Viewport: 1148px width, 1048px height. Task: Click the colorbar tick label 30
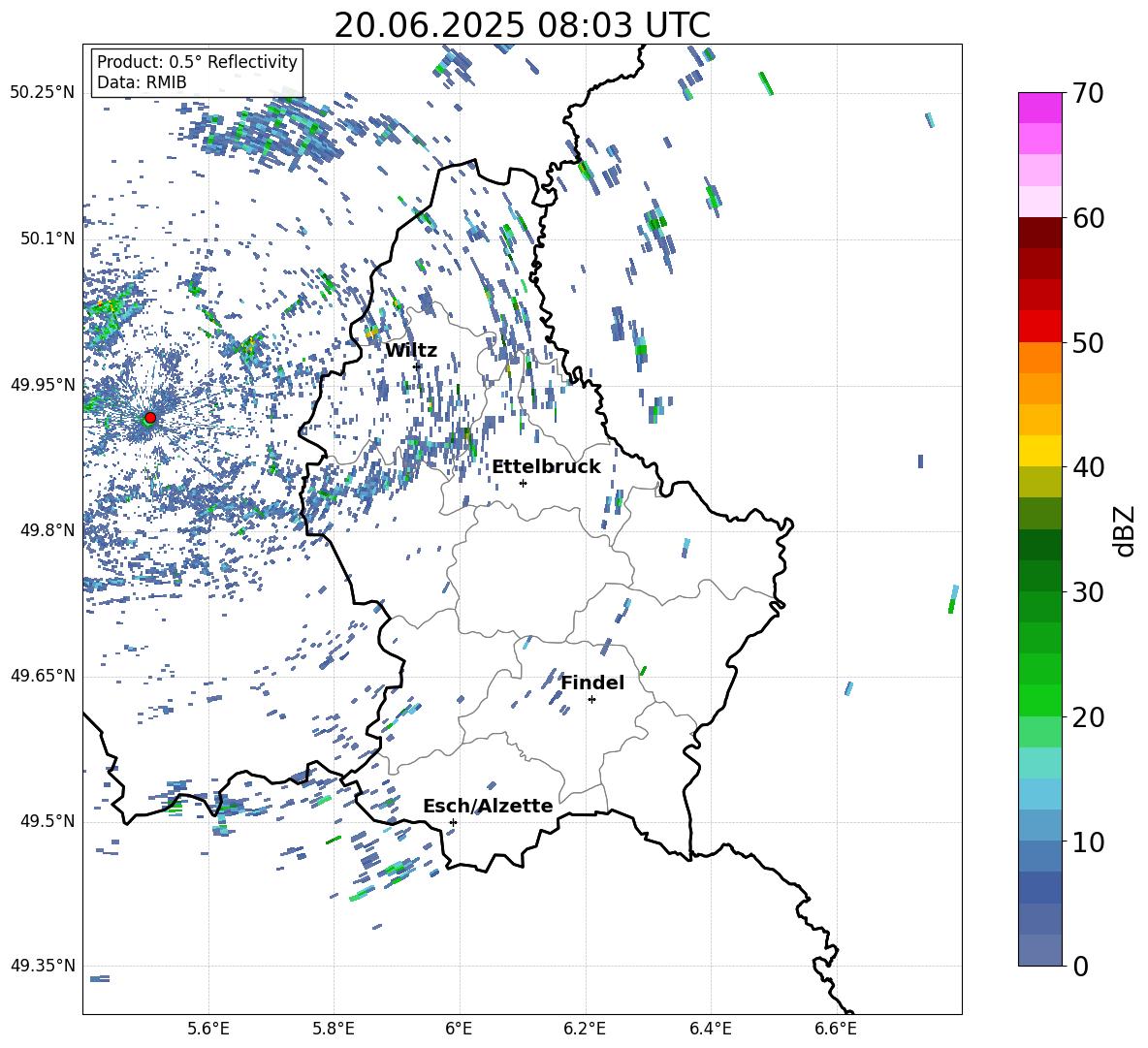[1088, 592]
